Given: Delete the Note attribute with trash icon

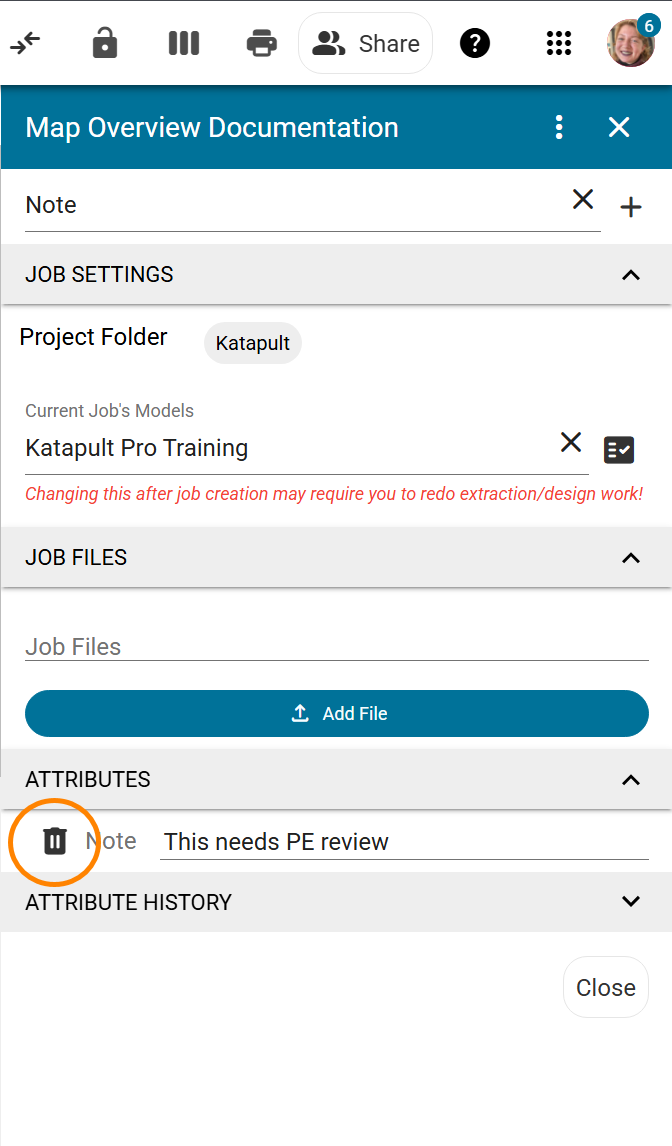Looking at the screenshot, I should pyautogui.click(x=55, y=841).
